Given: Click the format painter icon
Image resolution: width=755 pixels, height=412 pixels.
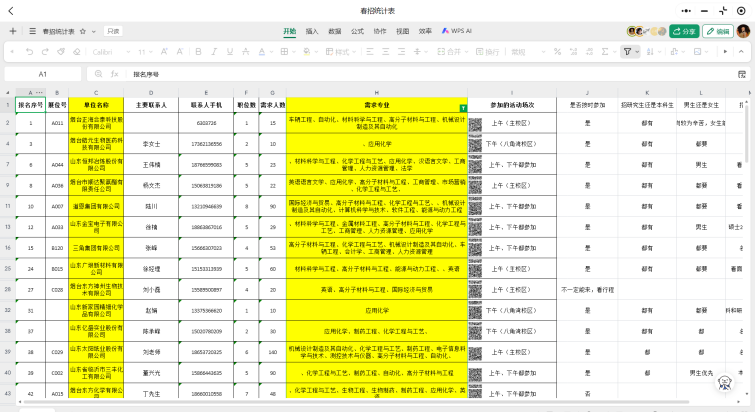Looking at the screenshot, I should [61, 51].
